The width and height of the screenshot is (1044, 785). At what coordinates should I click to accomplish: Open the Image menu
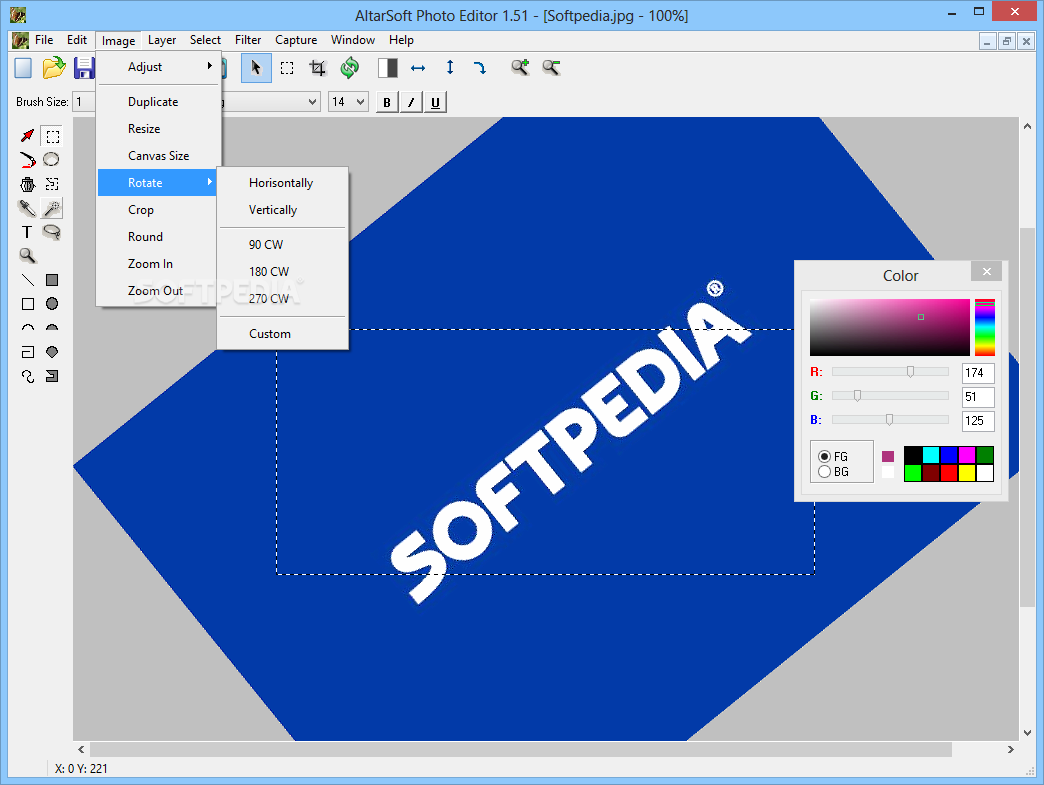click(x=119, y=41)
